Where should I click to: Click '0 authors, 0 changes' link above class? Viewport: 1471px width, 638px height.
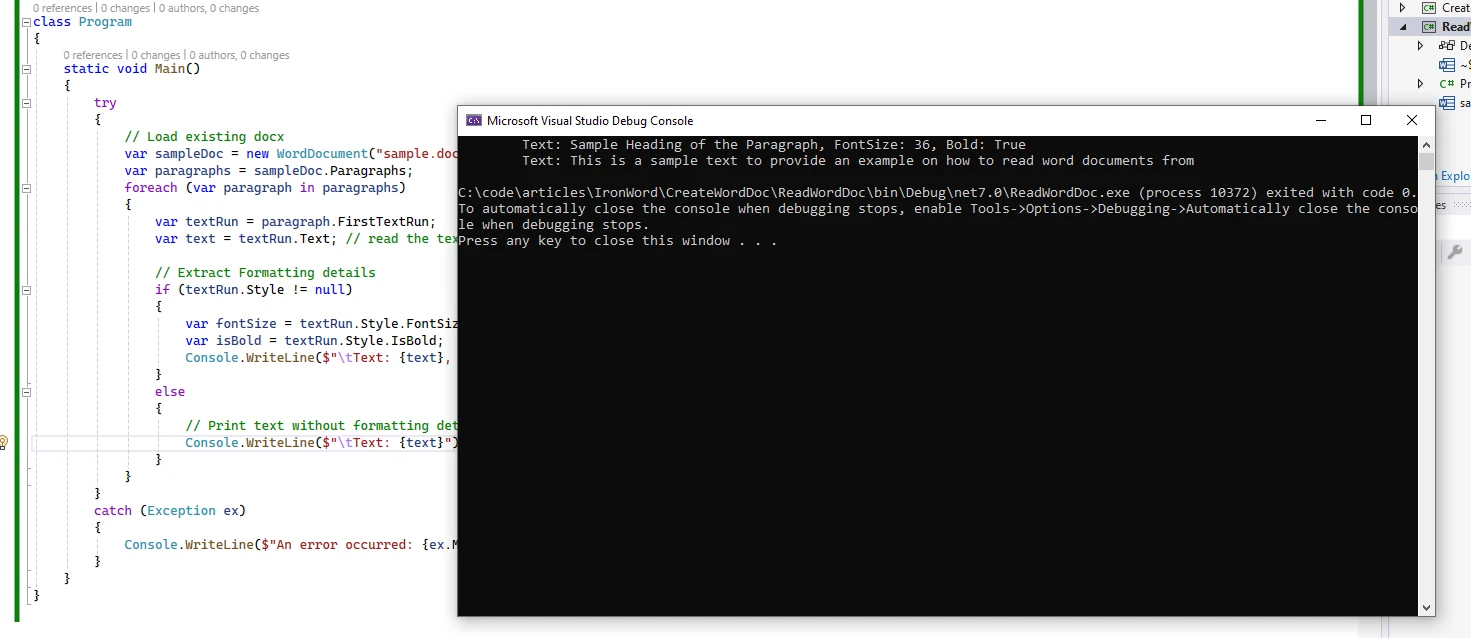209,8
